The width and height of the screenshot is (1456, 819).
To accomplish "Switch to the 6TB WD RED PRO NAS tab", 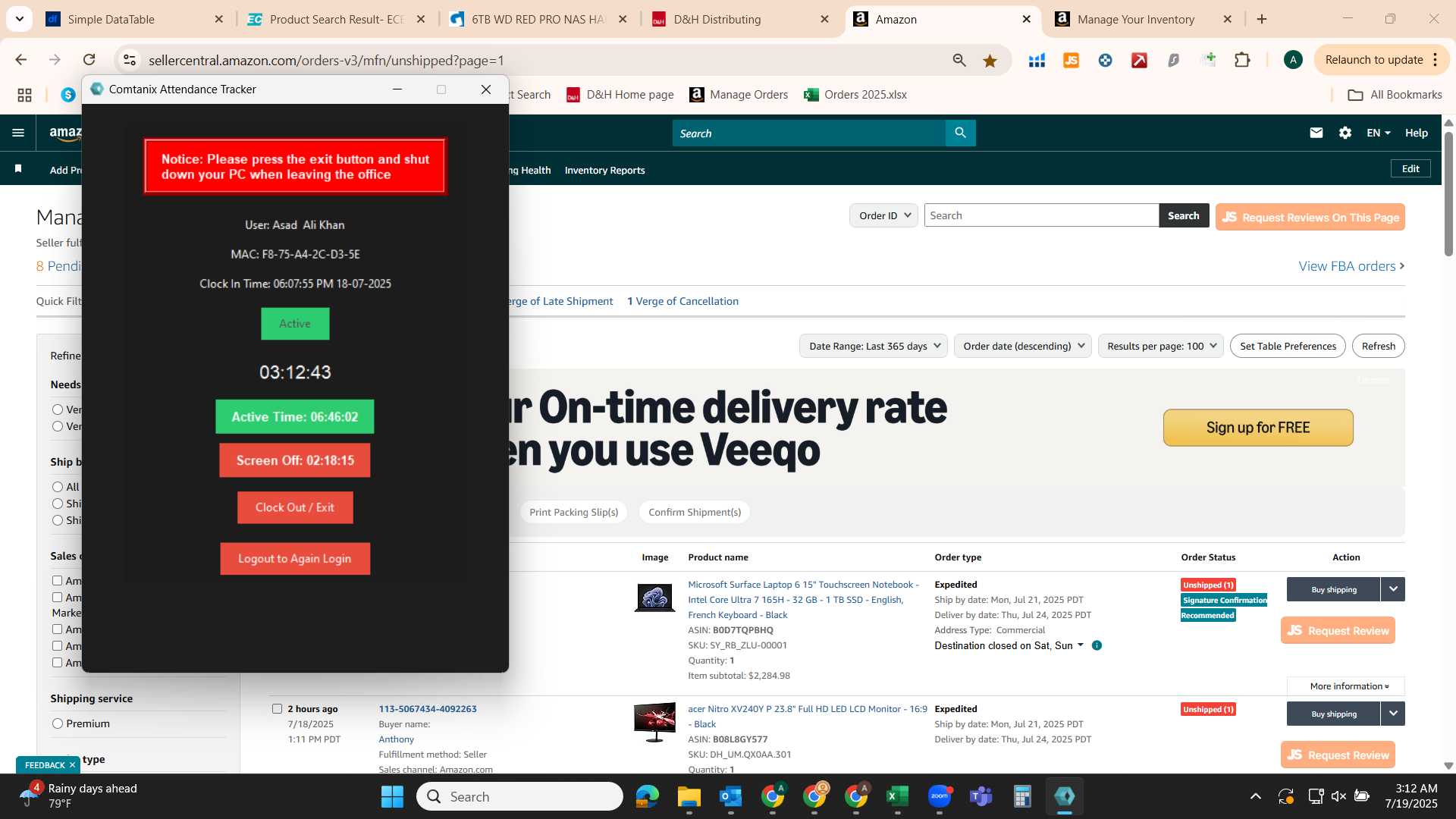I will (538, 19).
